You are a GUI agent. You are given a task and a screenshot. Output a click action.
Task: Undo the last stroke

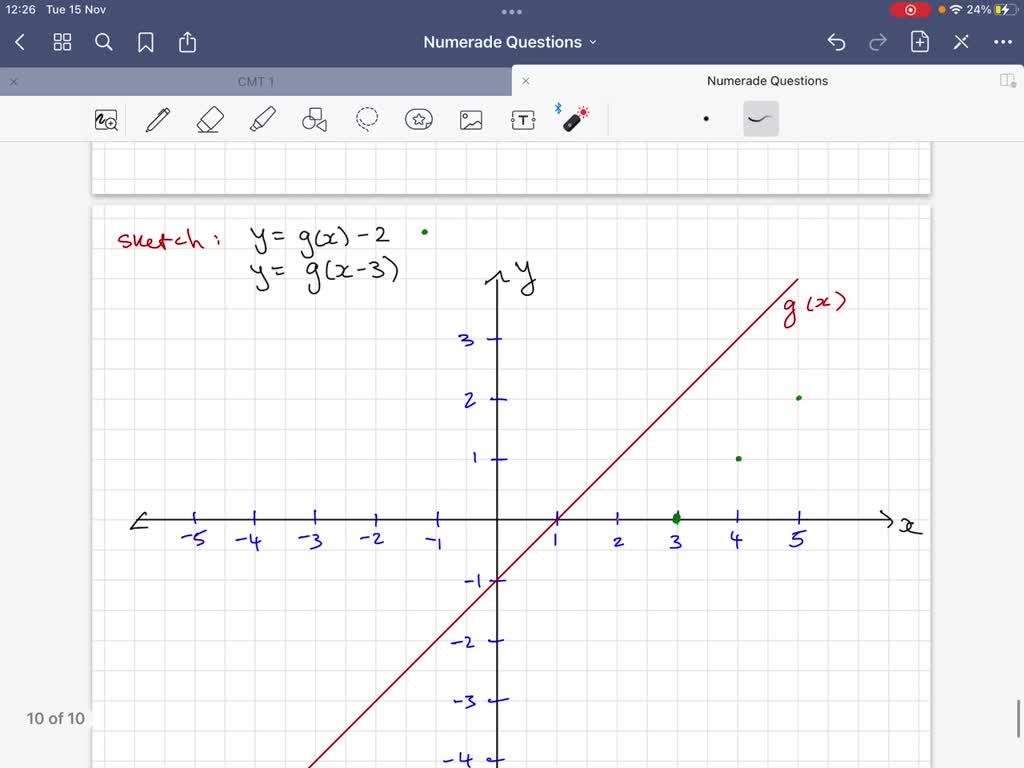pyautogui.click(x=837, y=42)
